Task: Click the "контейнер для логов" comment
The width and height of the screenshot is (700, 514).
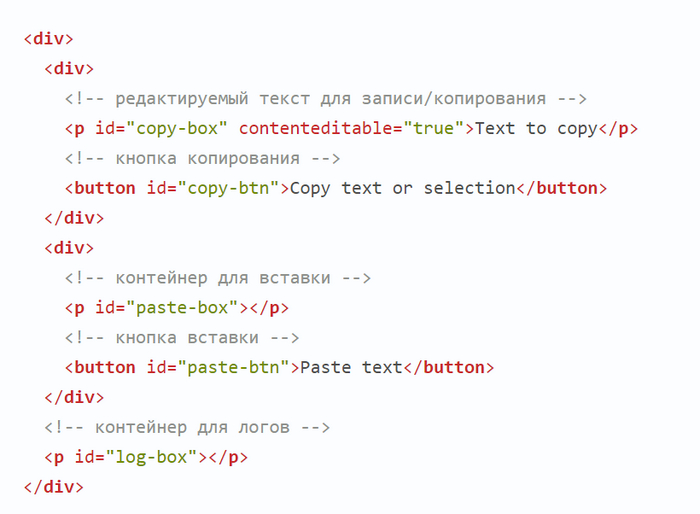Action: [x=187, y=428]
